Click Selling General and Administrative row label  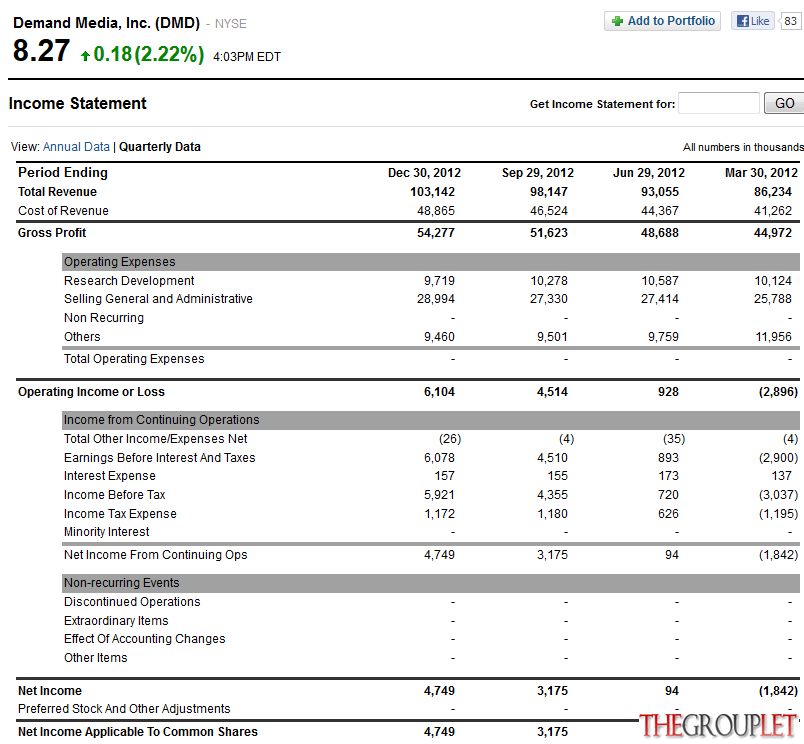[158, 298]
